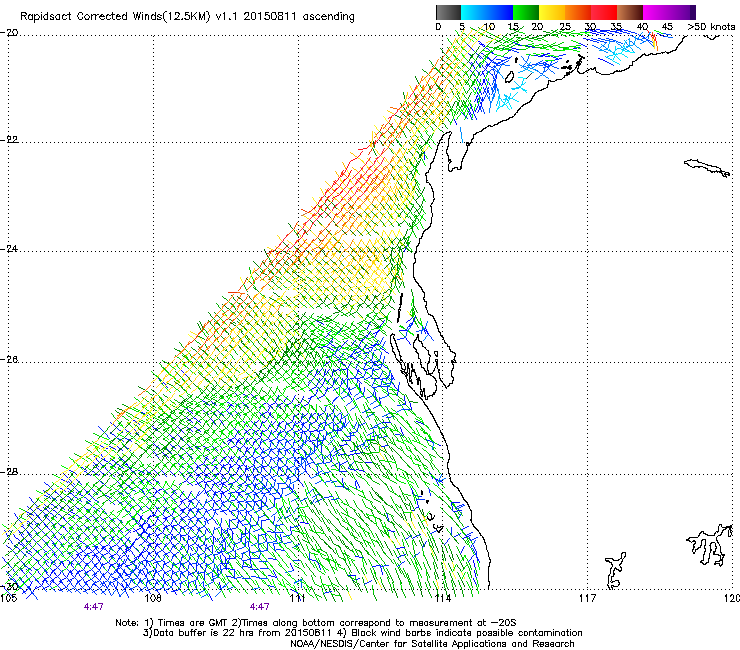Image resolution: width=740 pixels, height=650 pixels.
Task: Select the green 15-20 knots legend swatch
Action: pyautogui.click(x=526, y=12)
